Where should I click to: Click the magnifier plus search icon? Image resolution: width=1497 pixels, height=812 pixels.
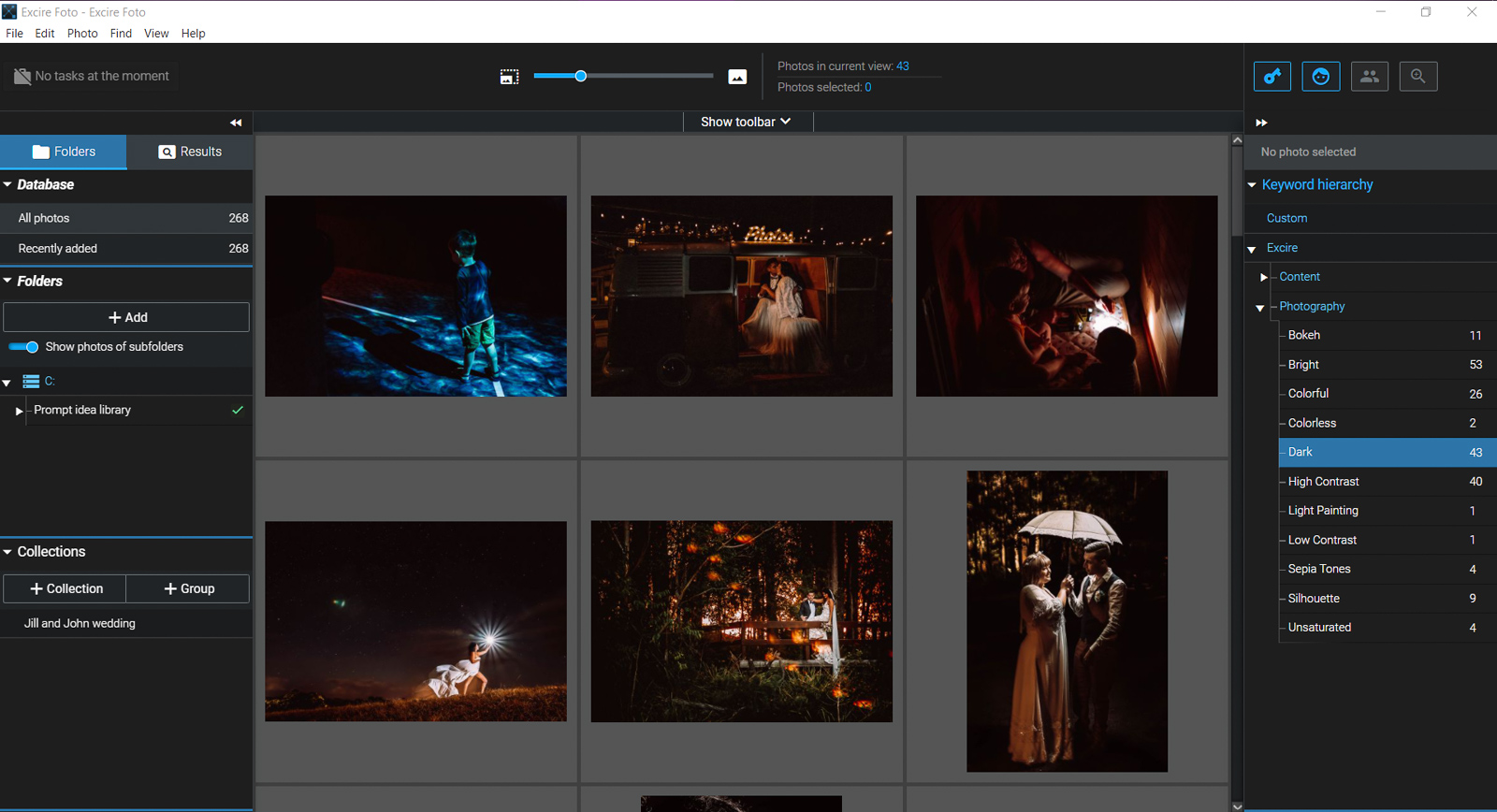tap(1418, 77)
